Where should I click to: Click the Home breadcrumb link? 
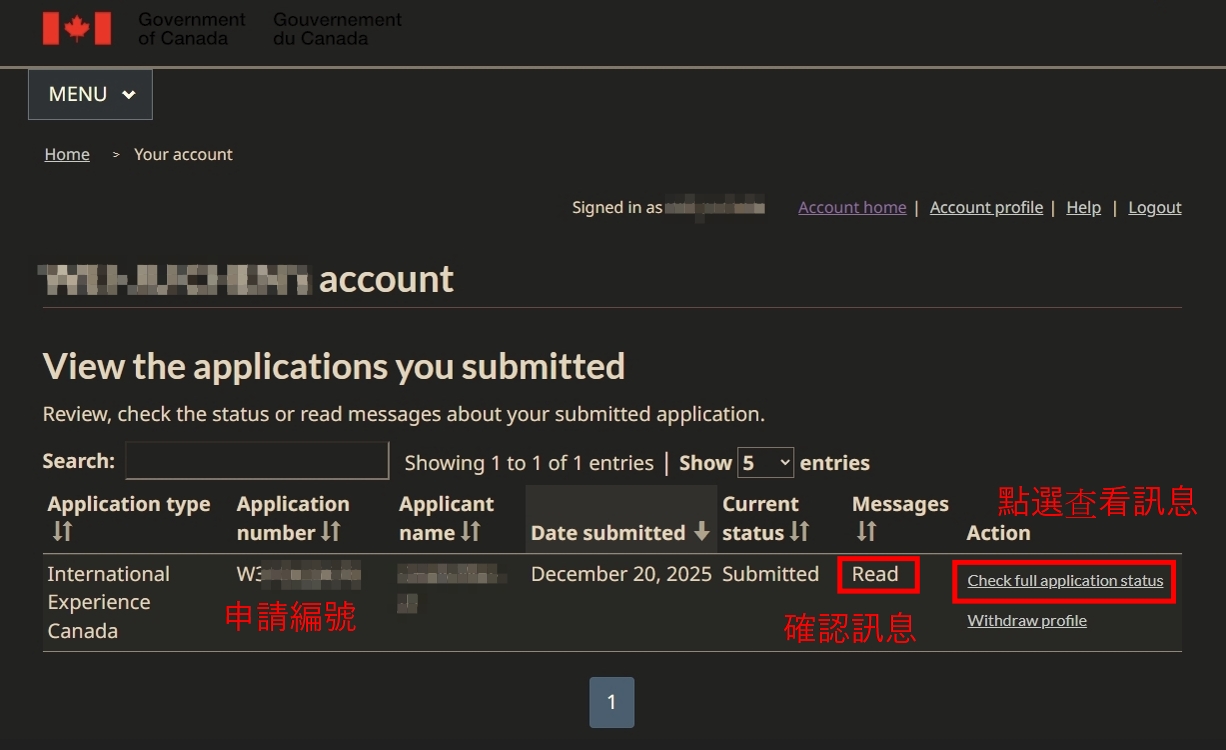point(67,154)
